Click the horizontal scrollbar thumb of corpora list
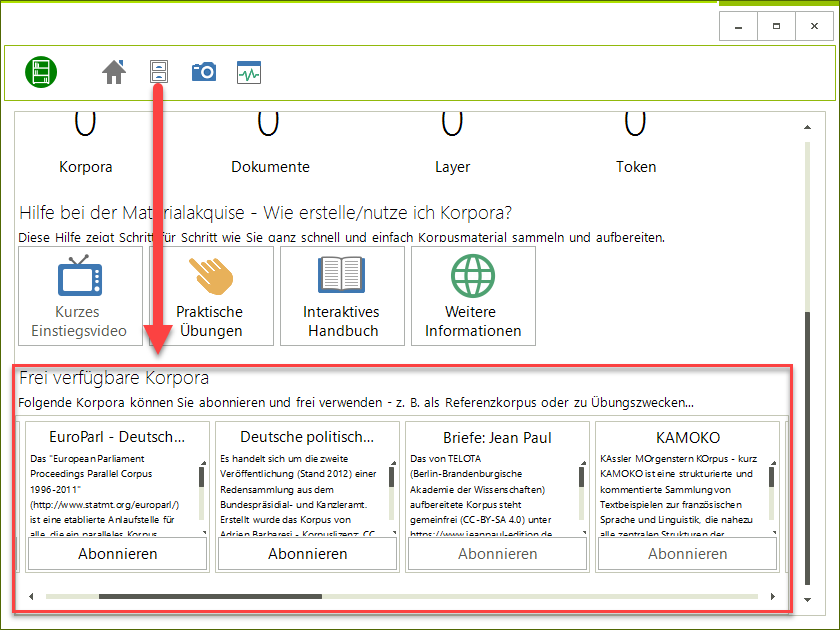This screenshot has width=840, height=630. (210, 597)
